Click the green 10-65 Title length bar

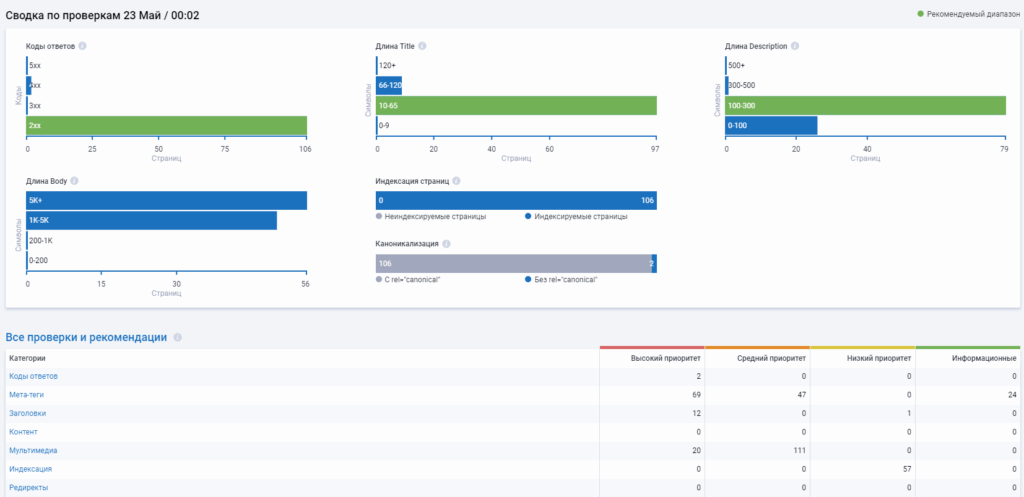516,105
